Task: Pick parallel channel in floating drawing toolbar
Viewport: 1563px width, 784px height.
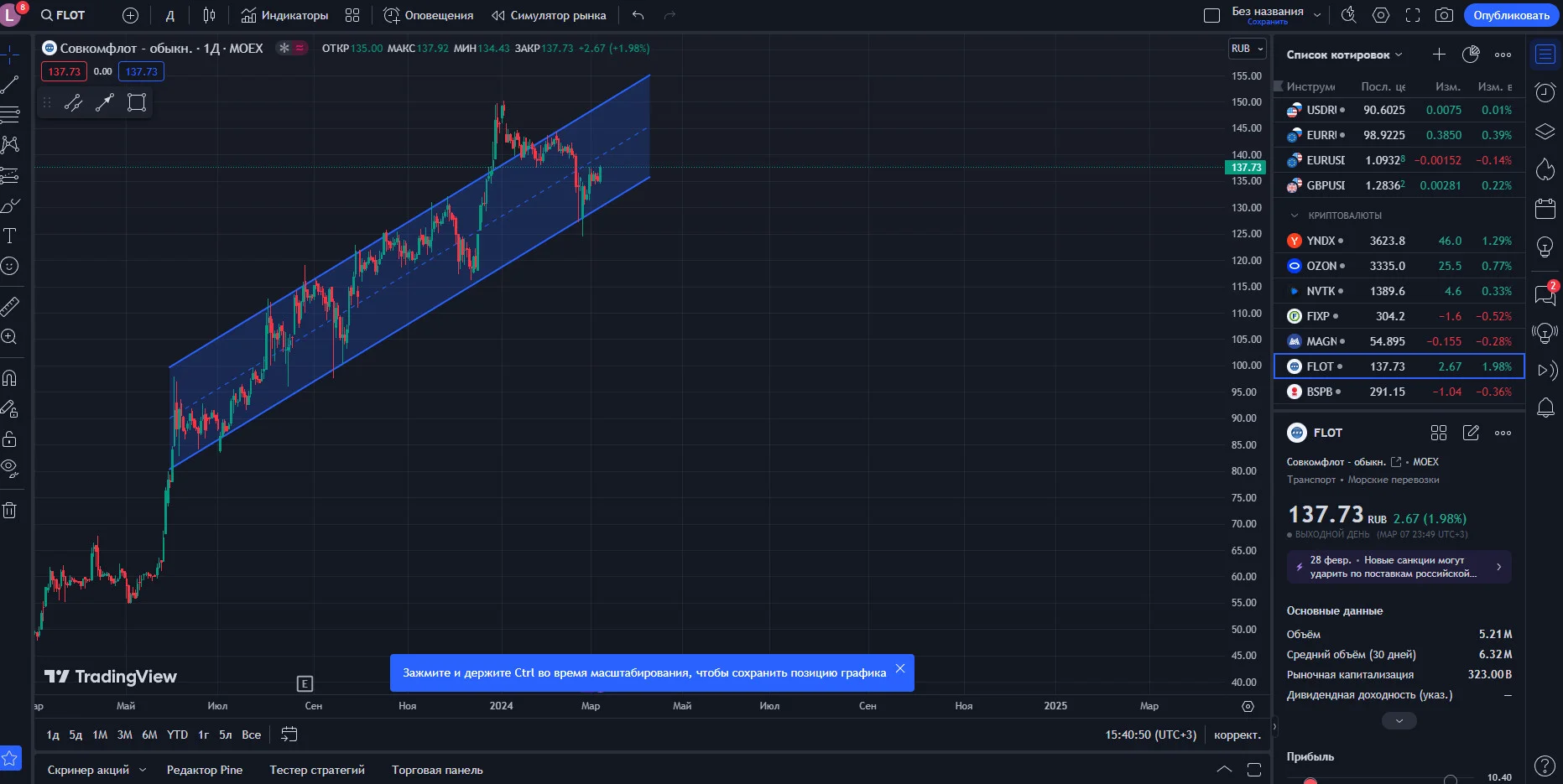Action: pos(74,102)
